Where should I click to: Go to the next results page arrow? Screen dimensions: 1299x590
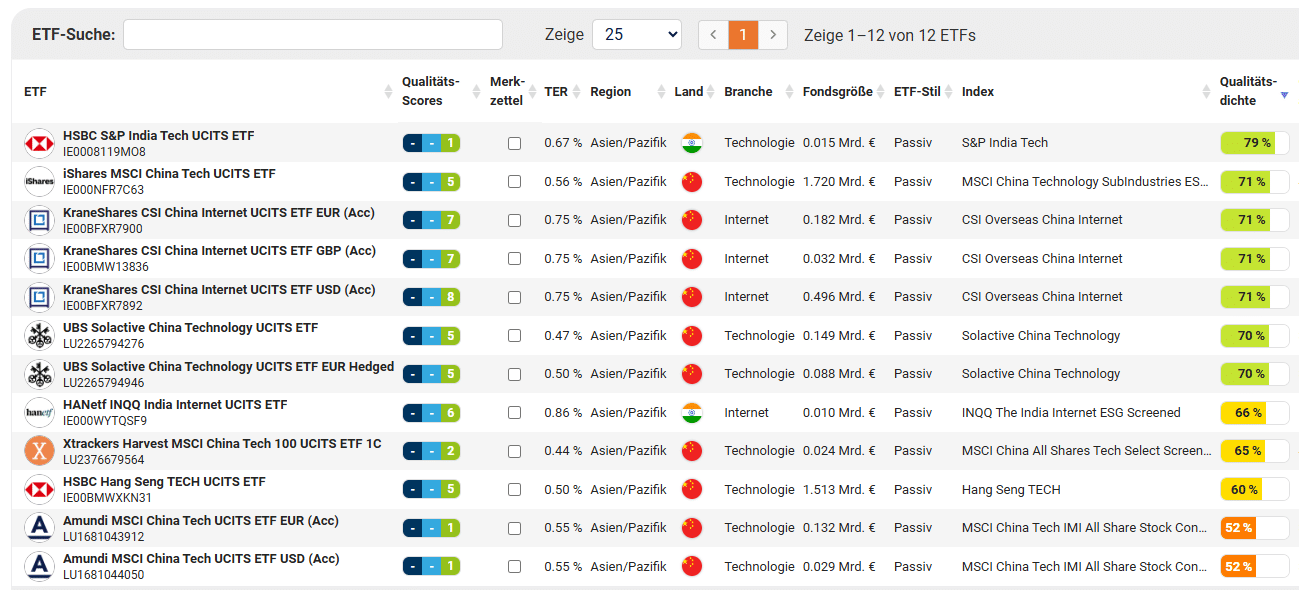[773, 35]
